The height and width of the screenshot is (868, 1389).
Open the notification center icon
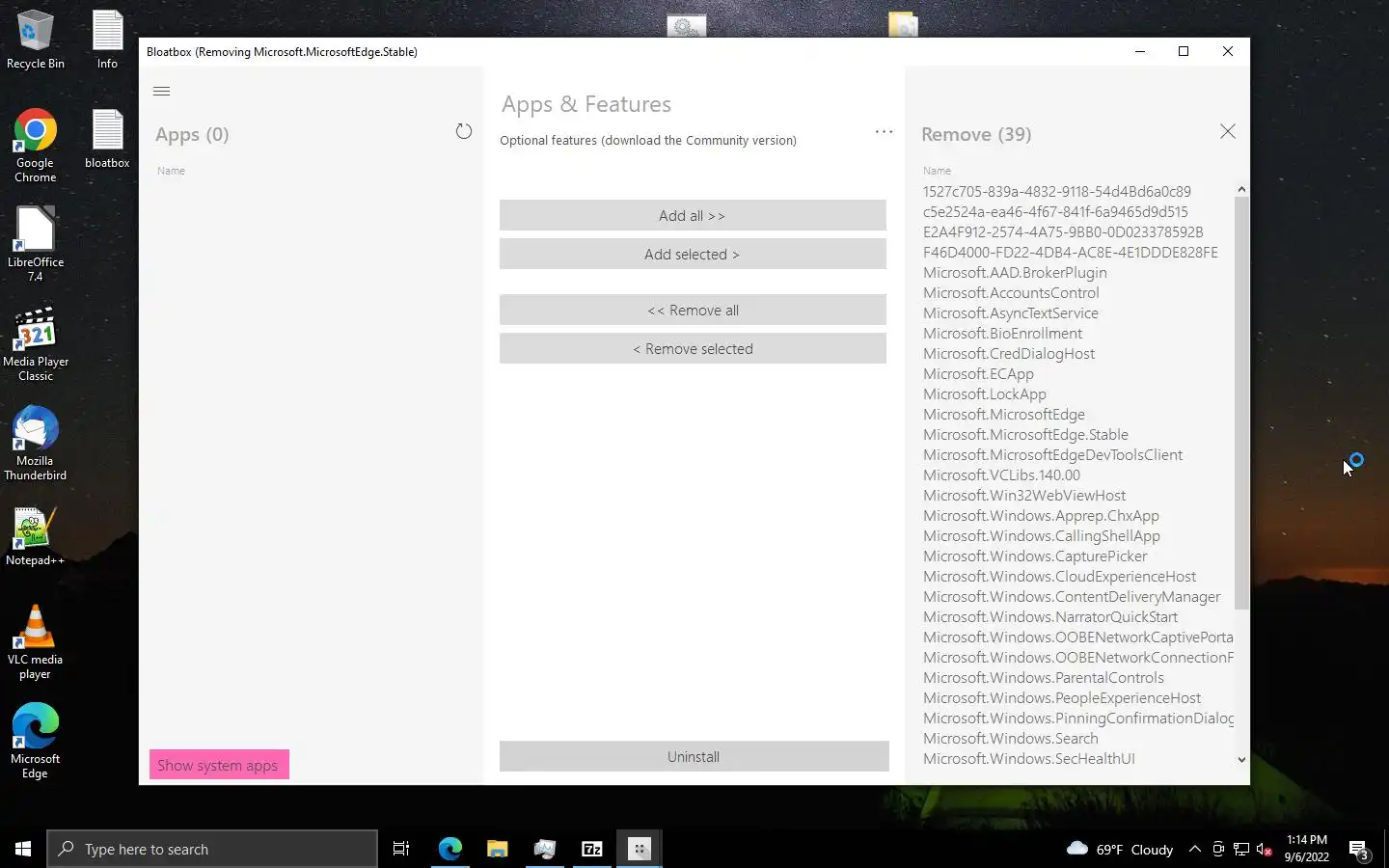(x=1359, y=849)
